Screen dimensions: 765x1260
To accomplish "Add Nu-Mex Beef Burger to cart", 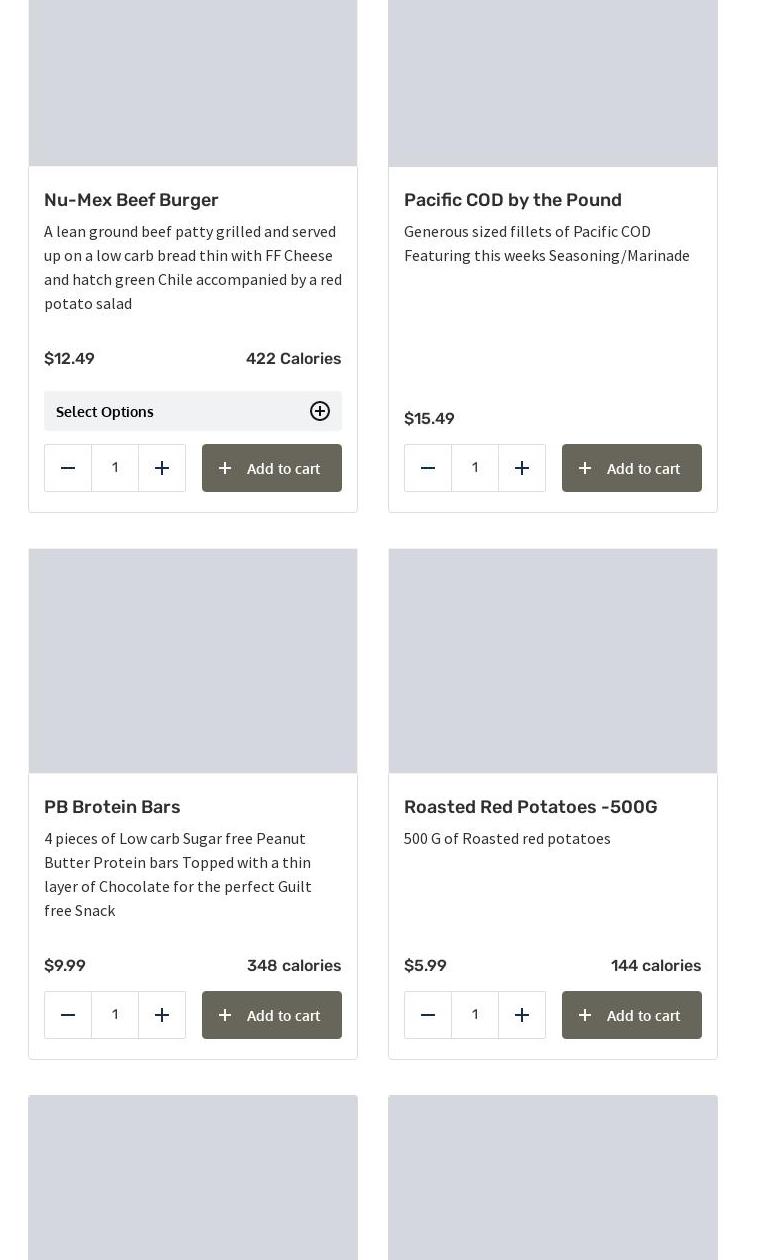I will point(272,468).
